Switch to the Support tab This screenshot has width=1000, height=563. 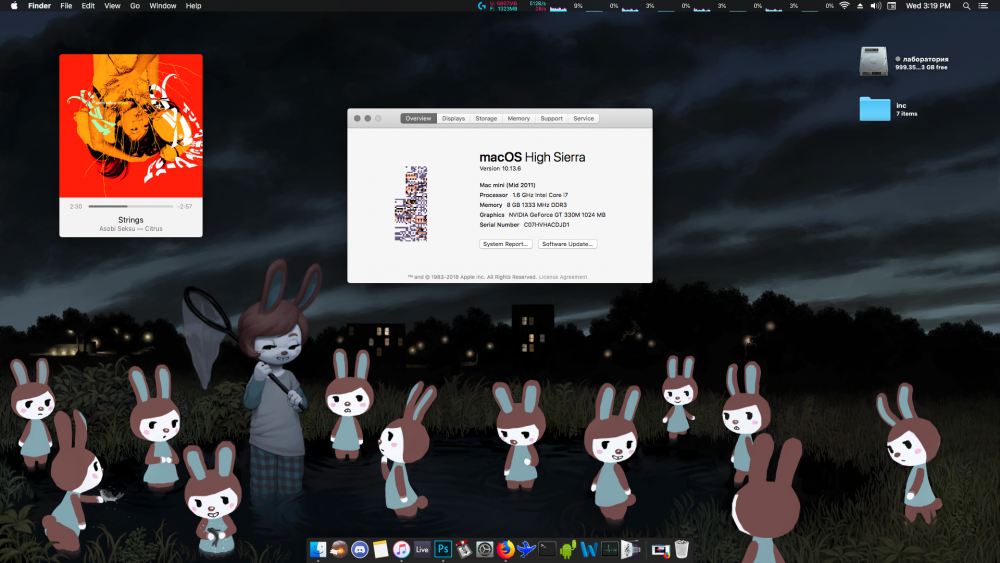click(552, 119)
